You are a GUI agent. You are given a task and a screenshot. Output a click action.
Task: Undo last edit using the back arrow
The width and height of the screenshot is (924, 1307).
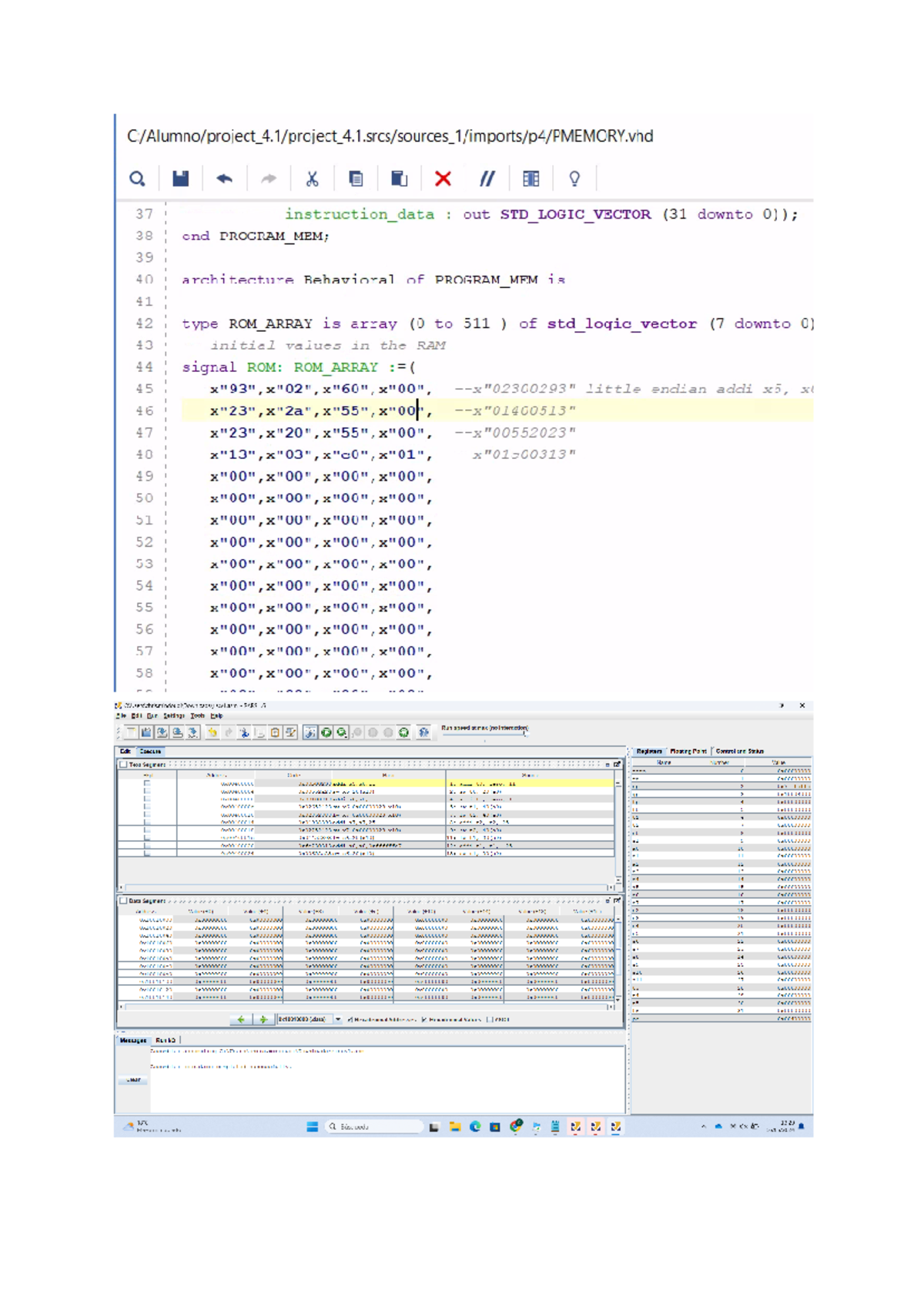tap(224, 179)
